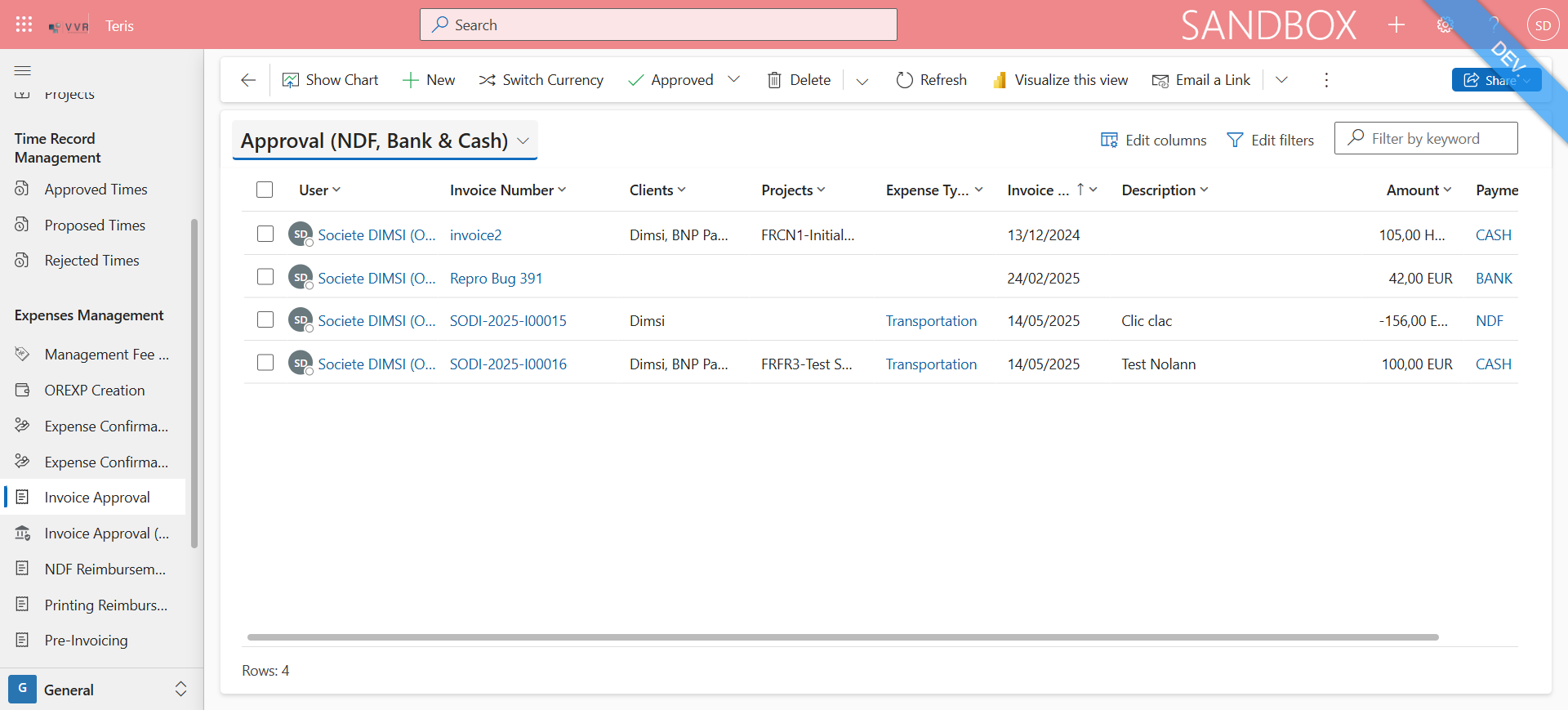
Task: Open the SODI-2025-I00015 invoice link
Action: (x=508, y=321)
